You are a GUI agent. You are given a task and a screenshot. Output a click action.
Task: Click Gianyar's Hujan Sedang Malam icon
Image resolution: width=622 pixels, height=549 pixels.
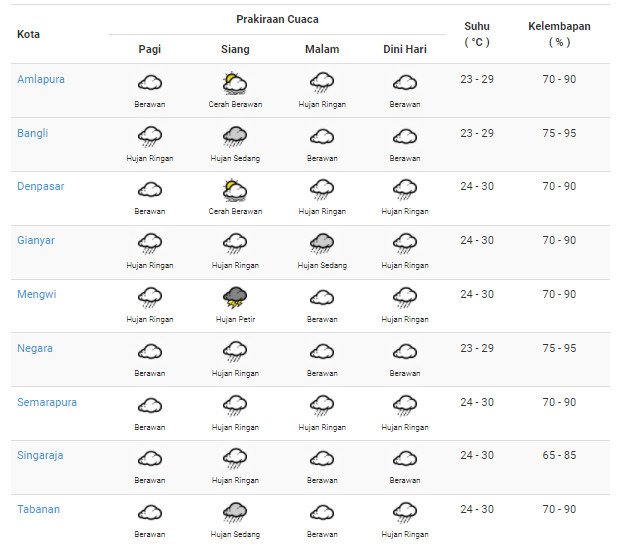click(322, 244)
